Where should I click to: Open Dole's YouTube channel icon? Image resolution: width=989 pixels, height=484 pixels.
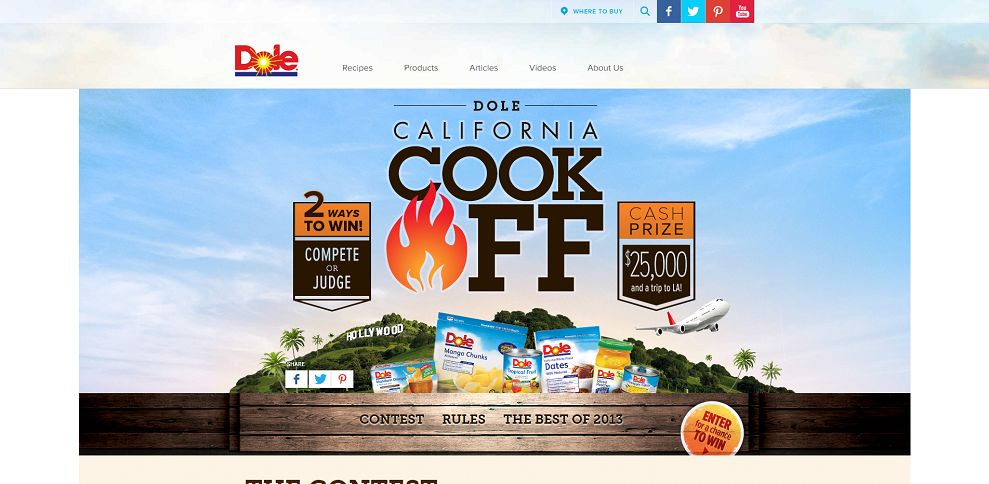(x=742, y=11)
